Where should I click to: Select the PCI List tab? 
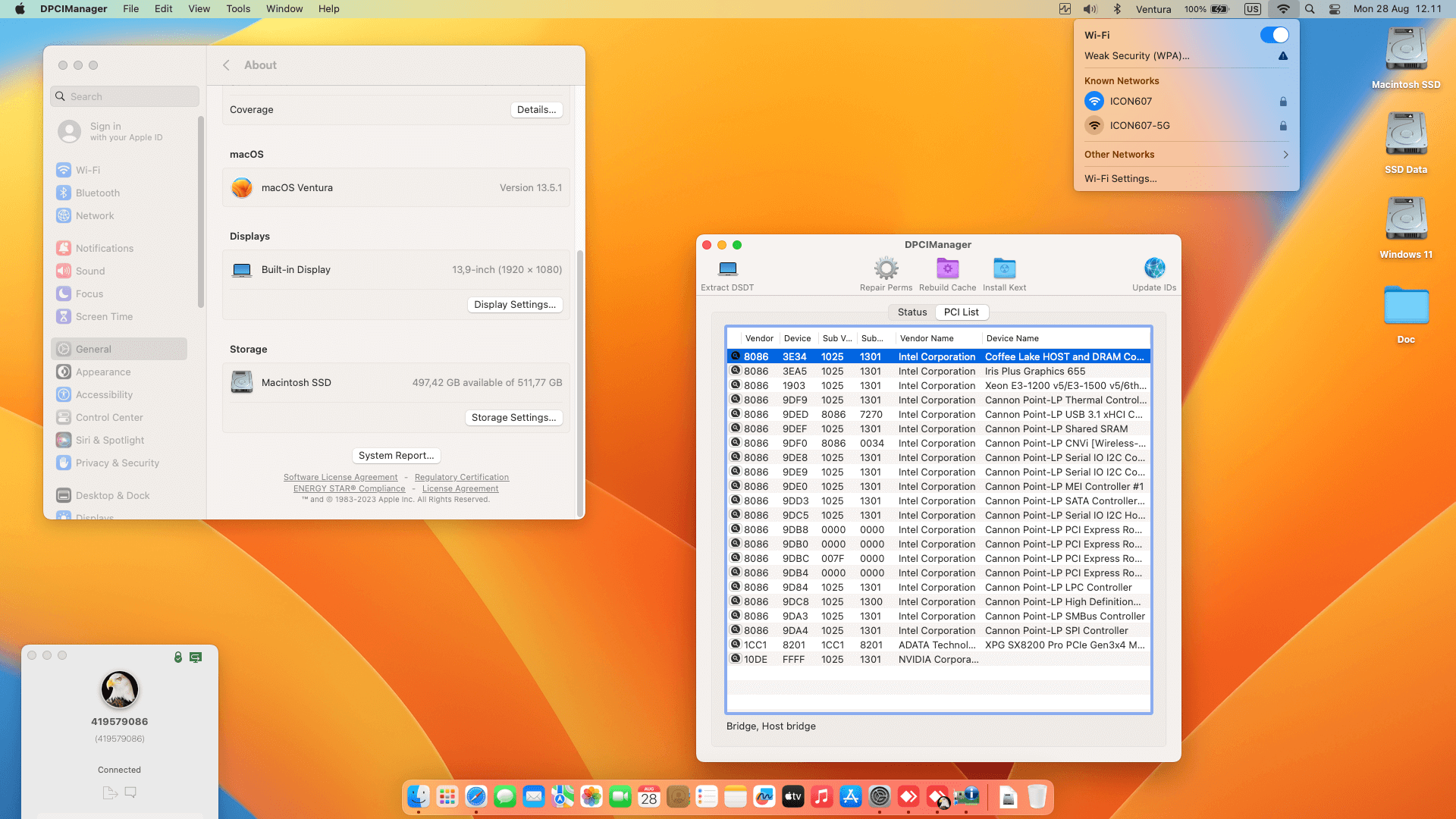[962, 312]
